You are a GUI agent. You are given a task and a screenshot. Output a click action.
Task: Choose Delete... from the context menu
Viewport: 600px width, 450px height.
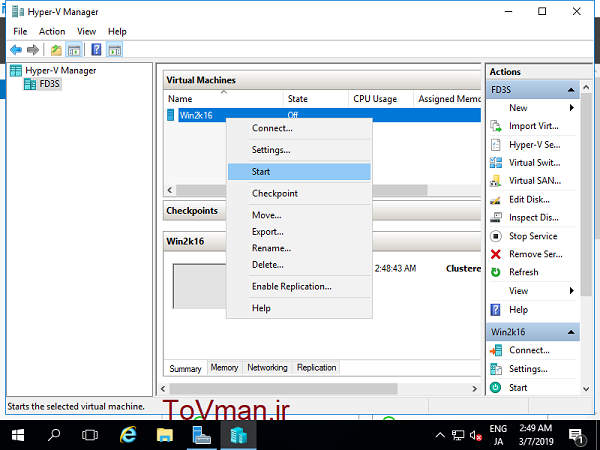click(x=299, y=265)
